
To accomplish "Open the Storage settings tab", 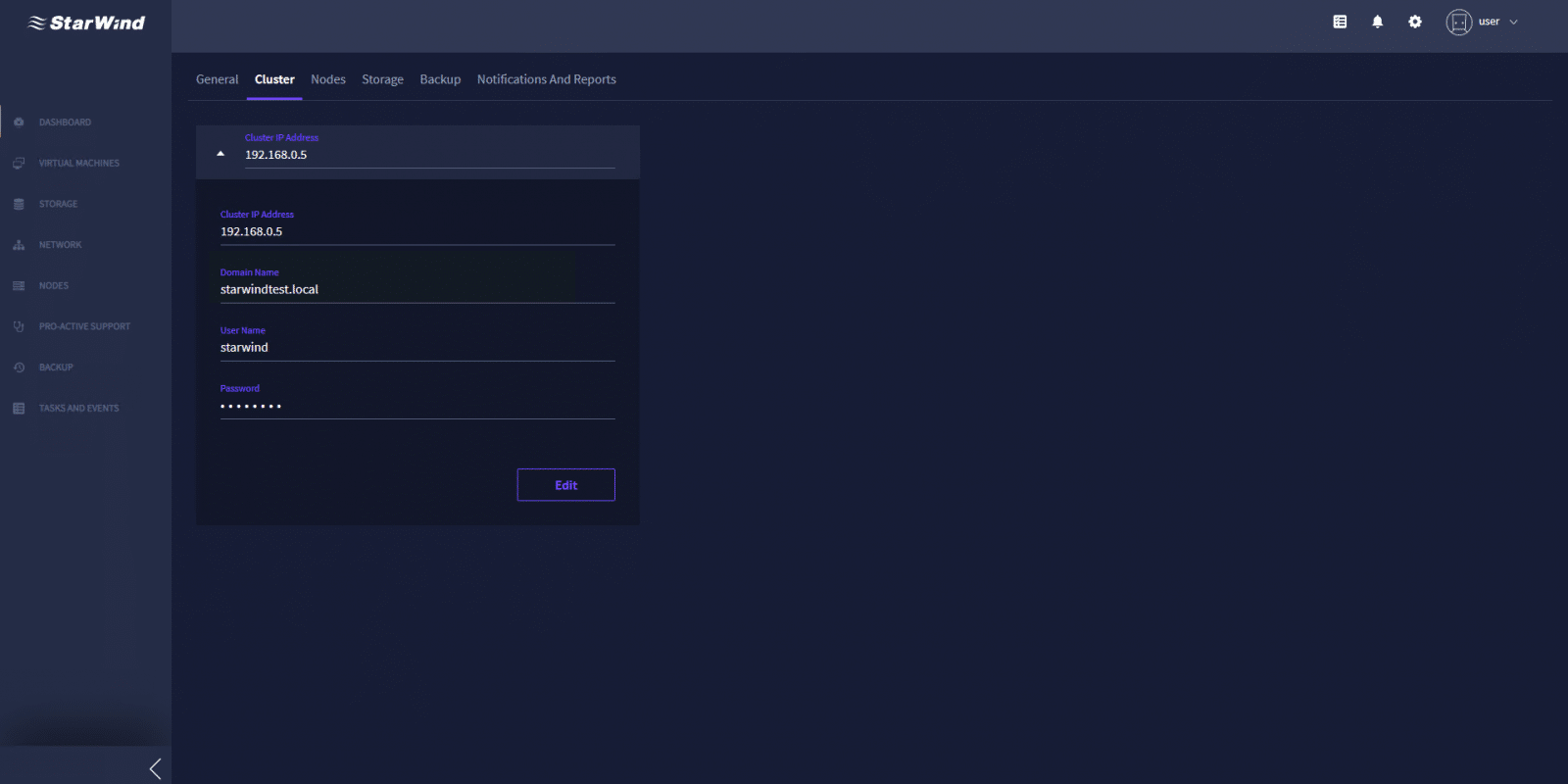I will point(382,79).
